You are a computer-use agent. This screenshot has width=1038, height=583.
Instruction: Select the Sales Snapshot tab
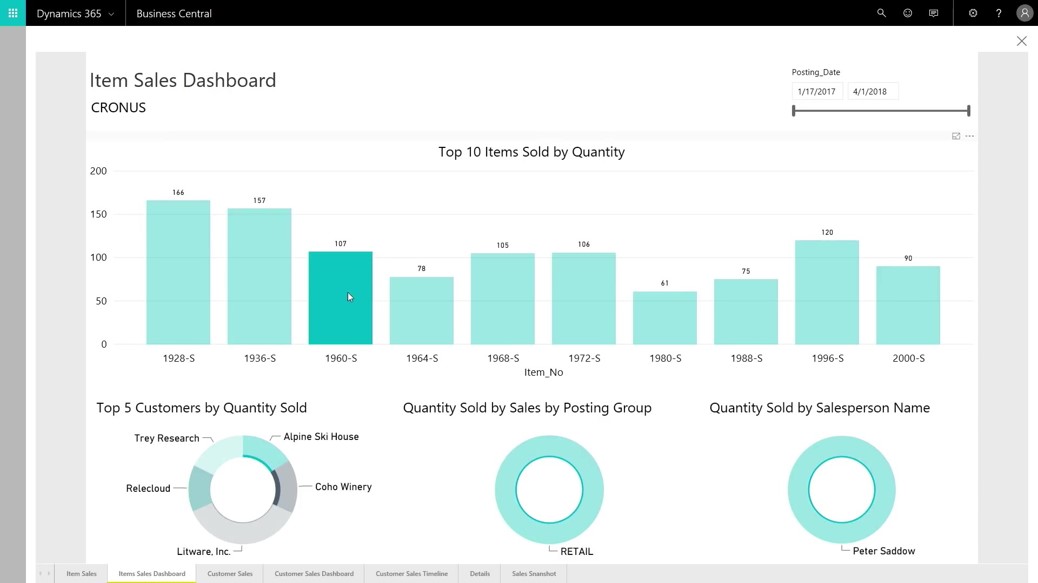coord(533,574)
